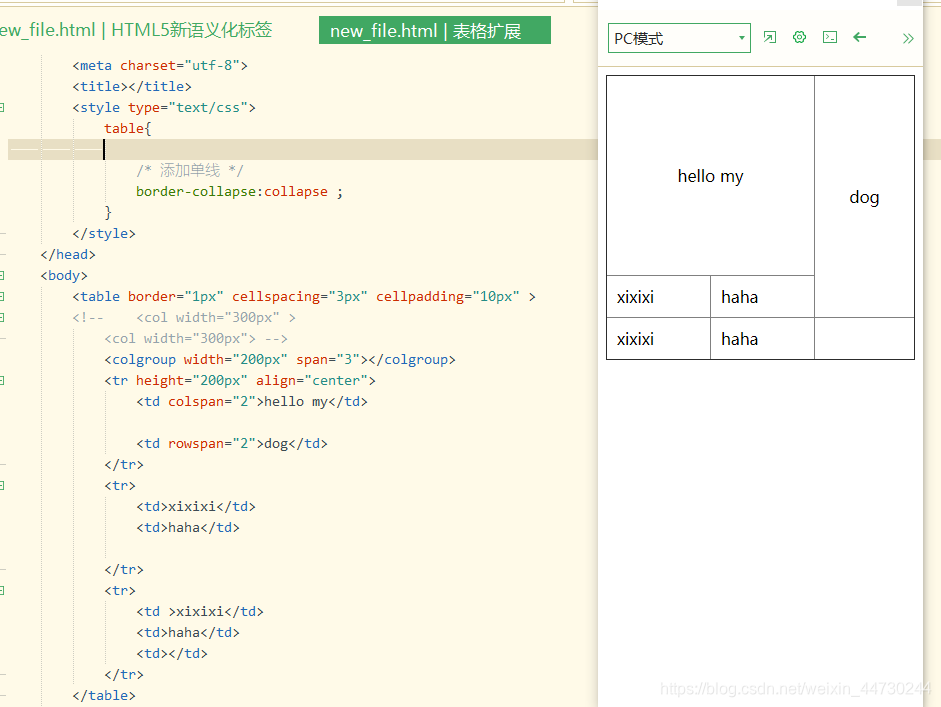The width and height of the screenshot is (941, 707).
Task: Expand preview toolbar with double-chevron icon
Action: 908,38
